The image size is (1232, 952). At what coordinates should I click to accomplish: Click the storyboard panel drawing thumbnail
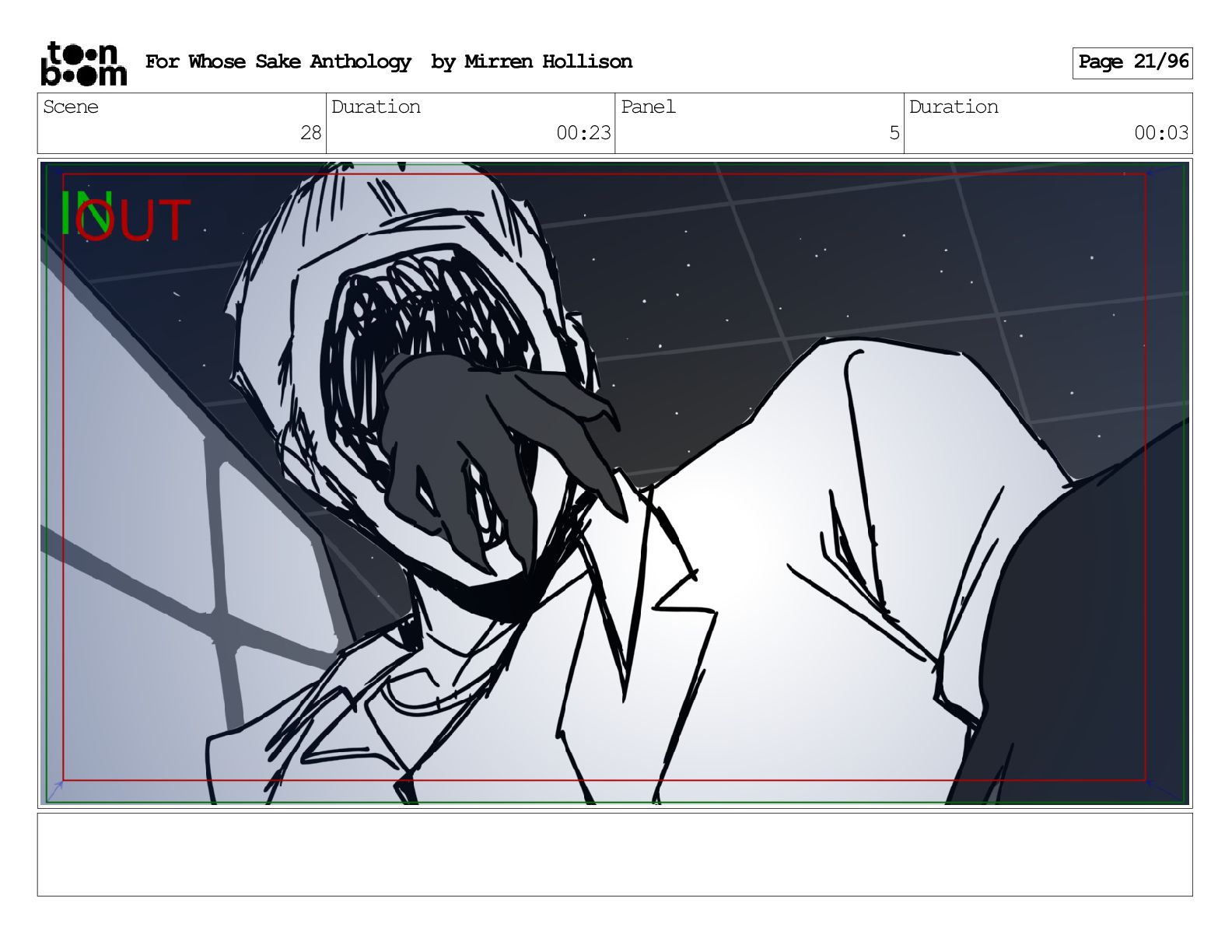pyautogui.click(x=614, y=482)
